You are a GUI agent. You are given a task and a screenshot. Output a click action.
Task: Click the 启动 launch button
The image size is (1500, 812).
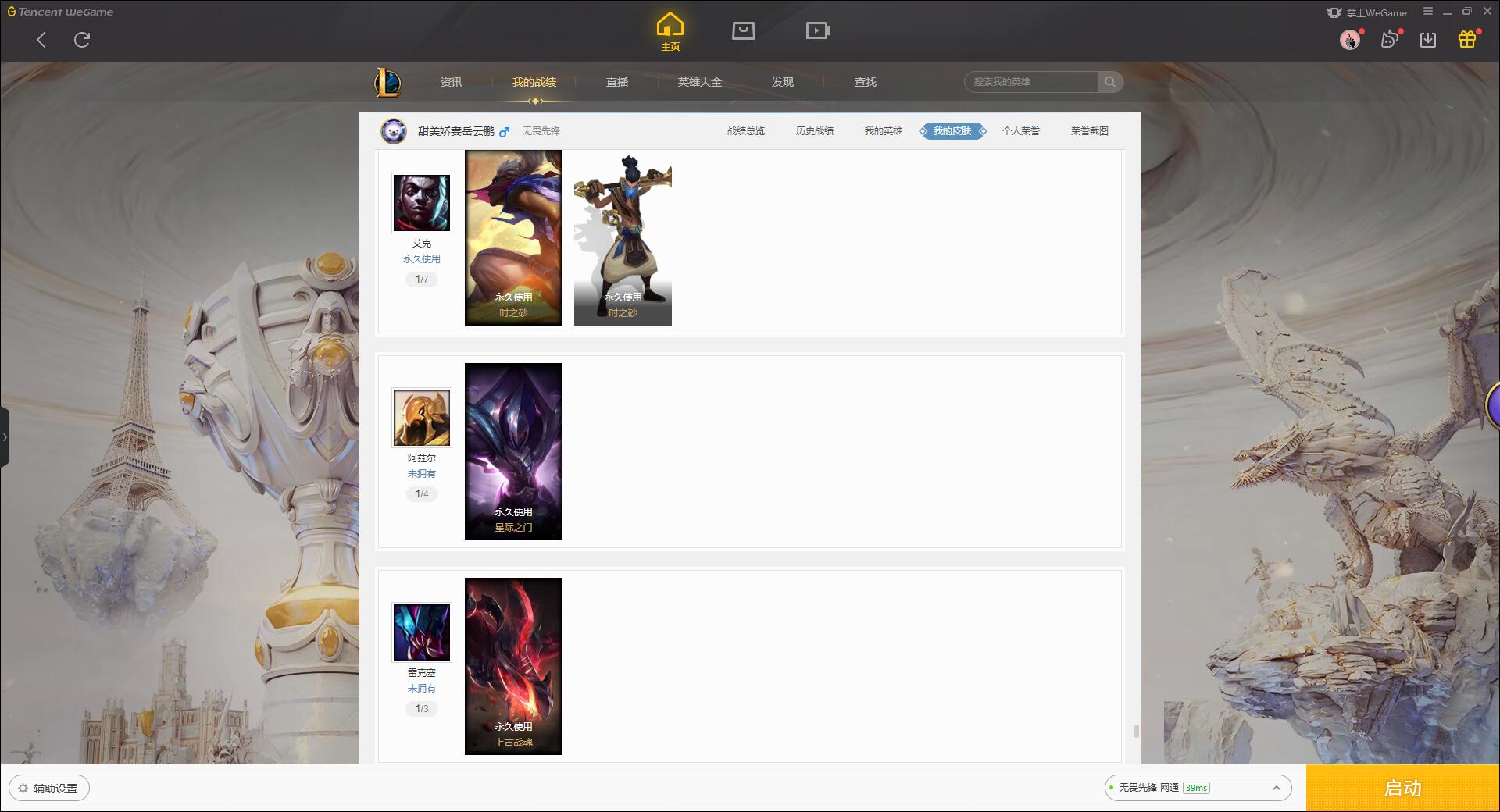point(1402,789)
